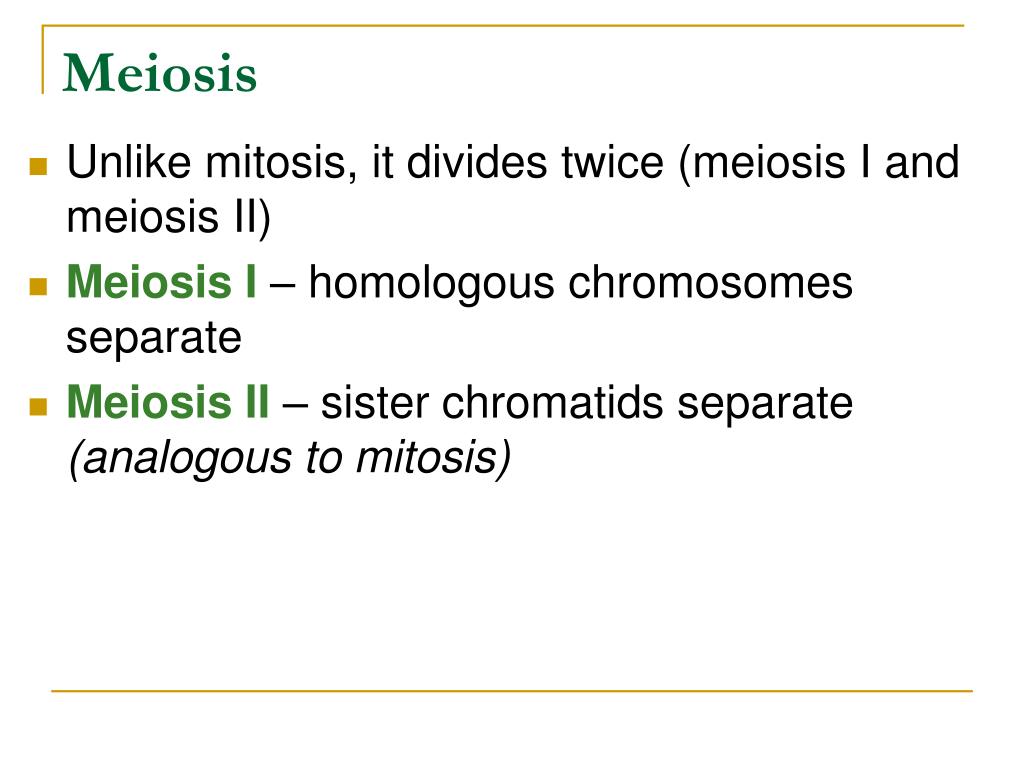Image resolution: width=1024 pixels, height=768 pixels.
Task: Click the text 'meiosis II)' on second line
Action: coord(168,217)
